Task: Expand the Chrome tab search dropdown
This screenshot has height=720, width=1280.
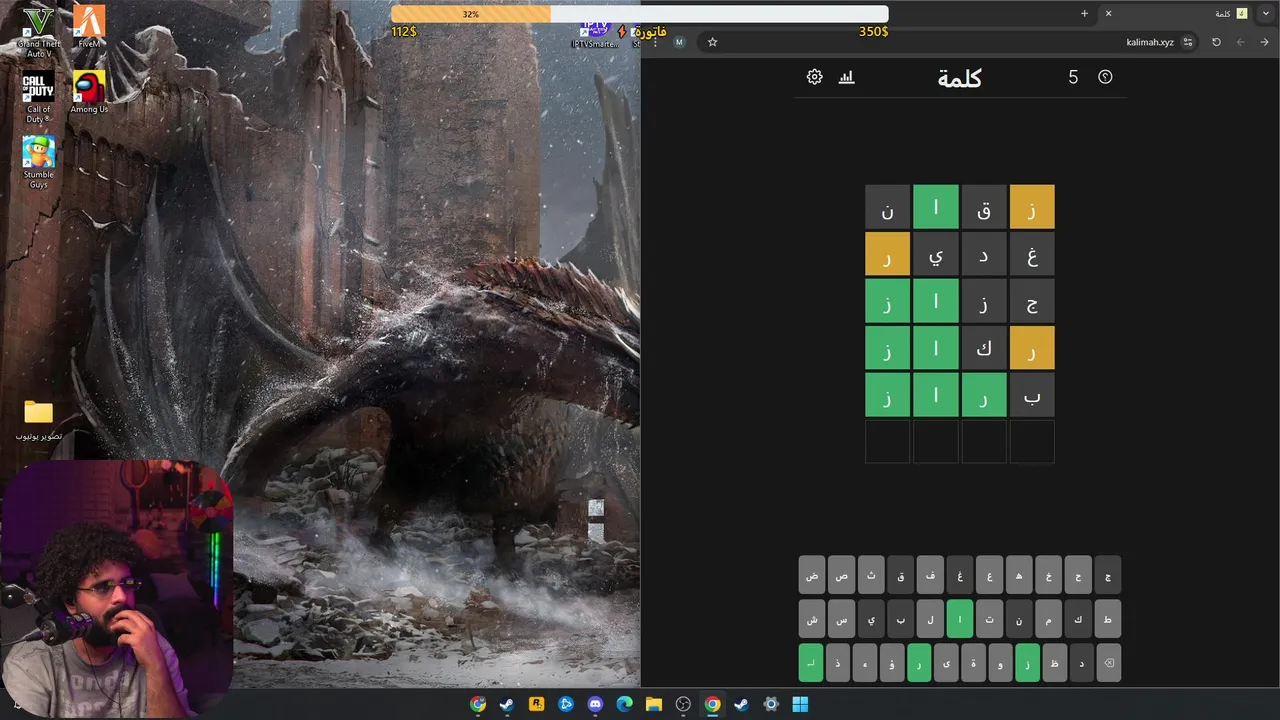Action: [1265, 13]
